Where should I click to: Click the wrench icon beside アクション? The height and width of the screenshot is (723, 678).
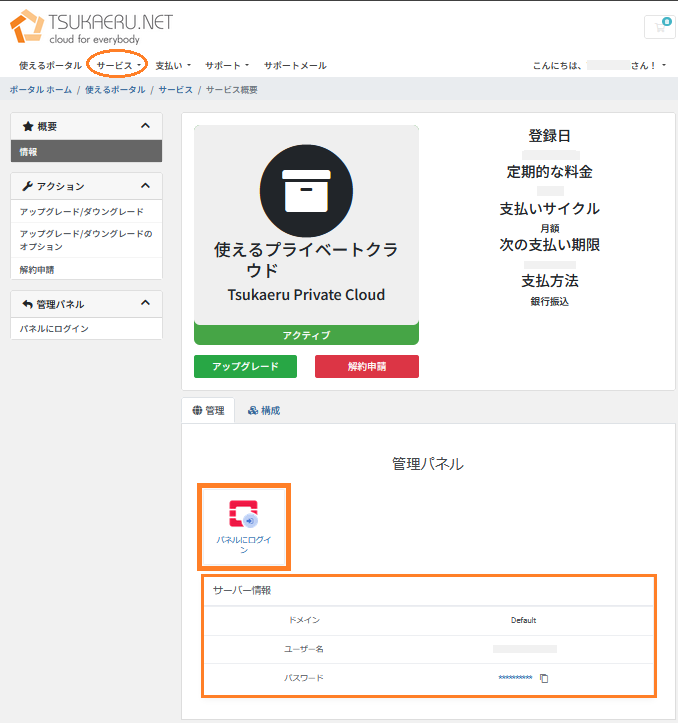tap(28, 186)
